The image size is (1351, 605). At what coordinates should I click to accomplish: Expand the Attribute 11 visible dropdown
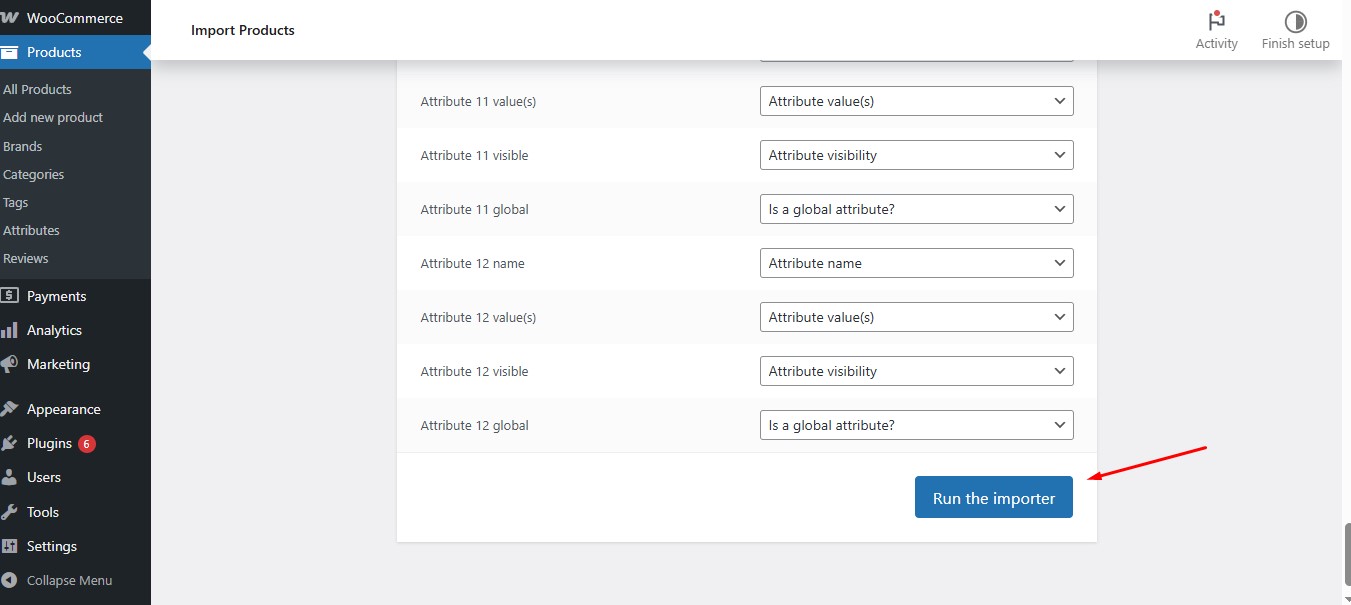(x=916, y=155)
